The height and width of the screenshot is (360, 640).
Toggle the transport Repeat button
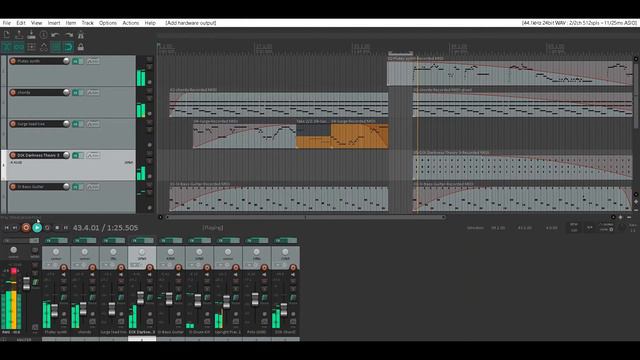point(47,228)
